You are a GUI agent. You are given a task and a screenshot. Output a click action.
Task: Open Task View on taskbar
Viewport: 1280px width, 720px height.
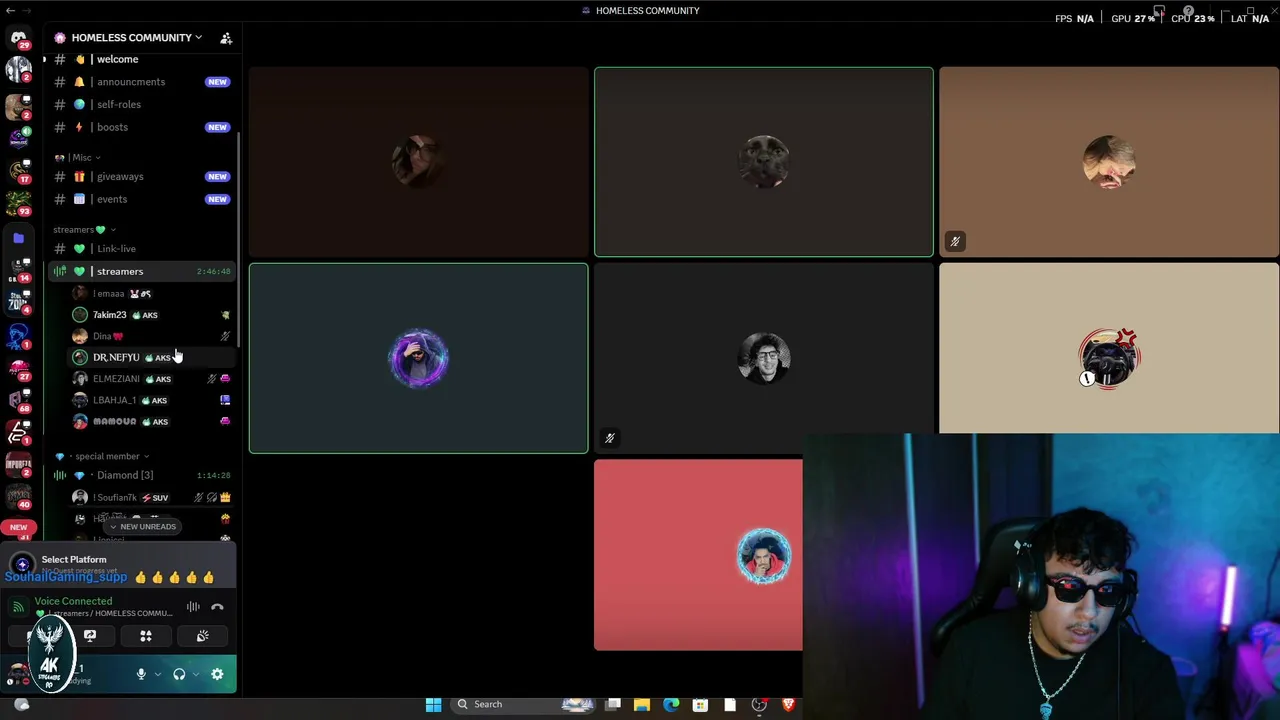coord(613,704)
